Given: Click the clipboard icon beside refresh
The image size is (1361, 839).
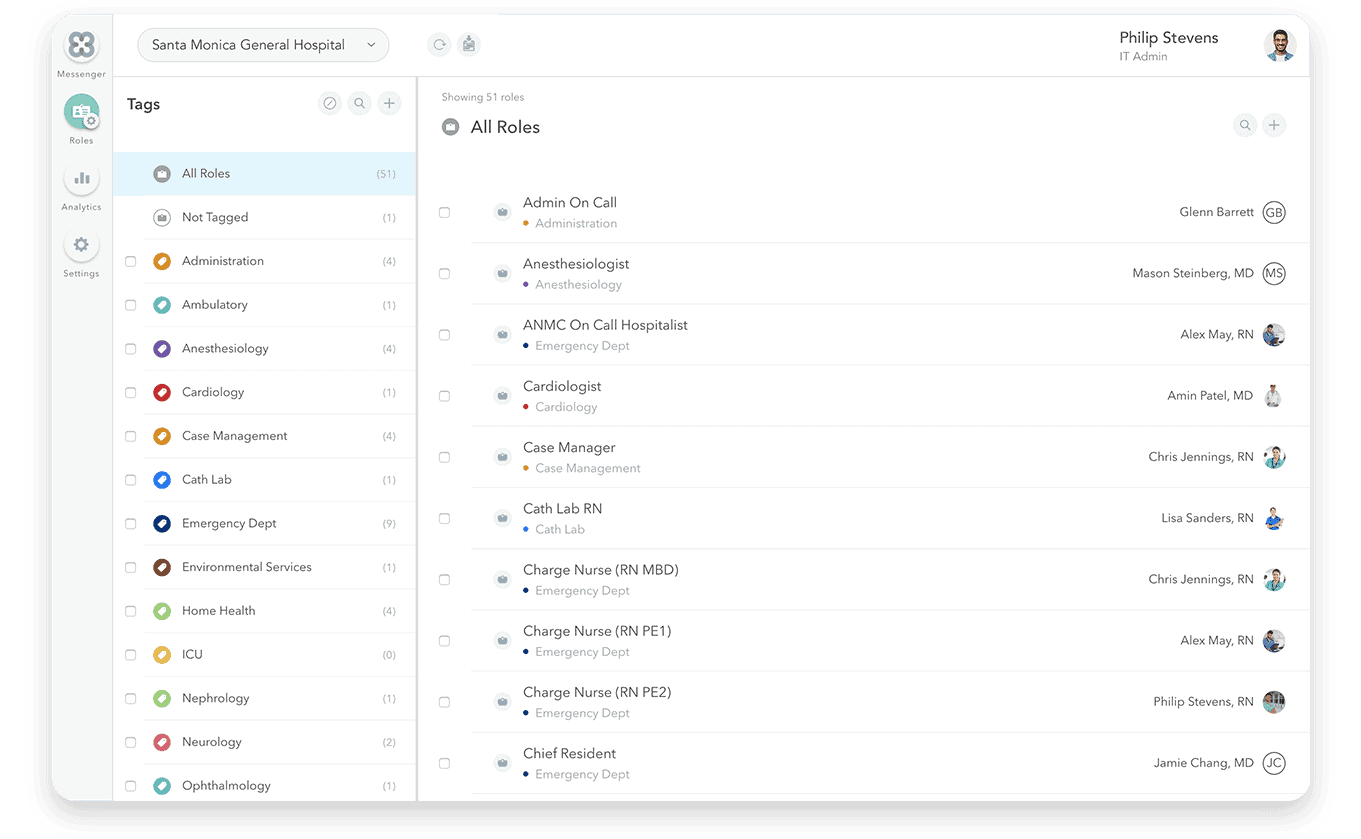Looking at the screenshot, I should [x=469, y=45].
